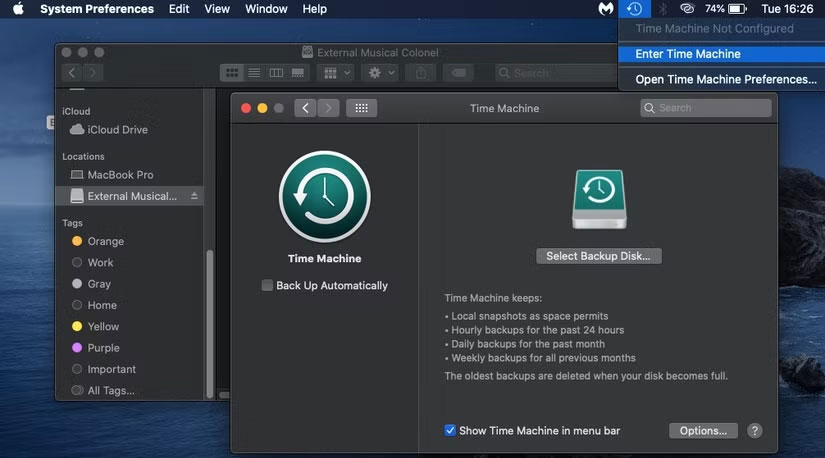This screenshot has width=825, height=458.
Task: Open the Finder Action gear dropdown
Action: (381, 73)
